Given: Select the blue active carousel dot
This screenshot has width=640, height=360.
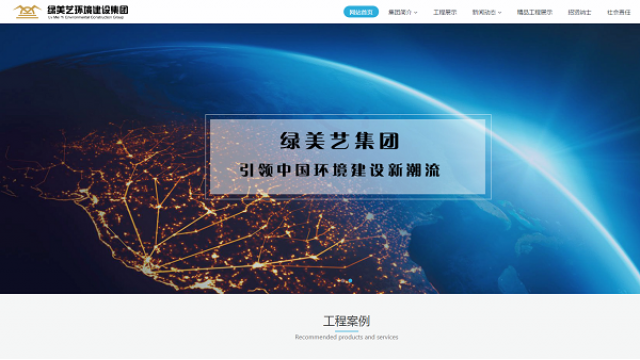Looking at the screenshot, I should 350,280.
